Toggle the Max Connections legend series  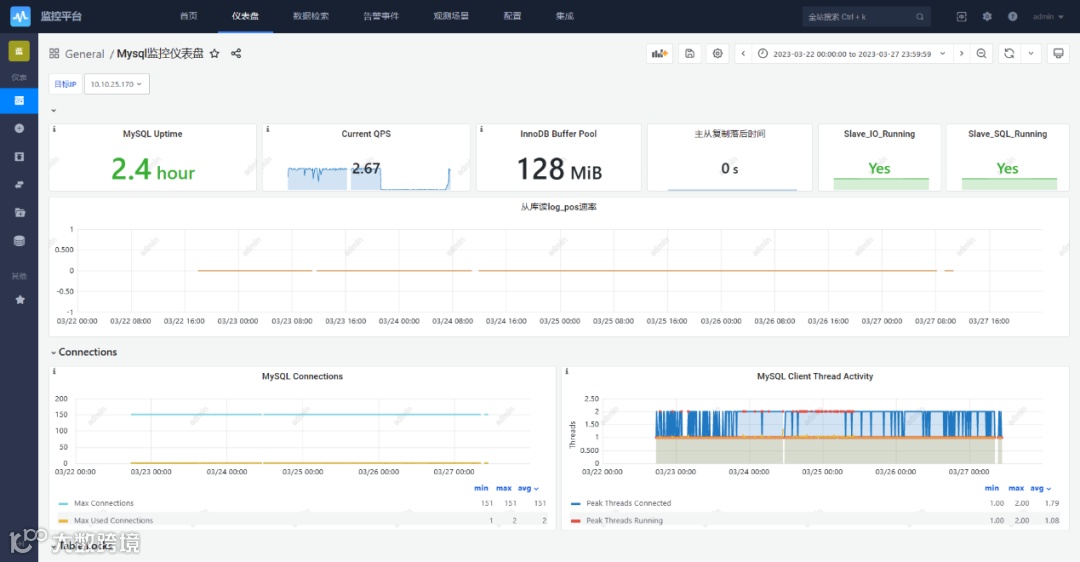(x=103, y=503)
